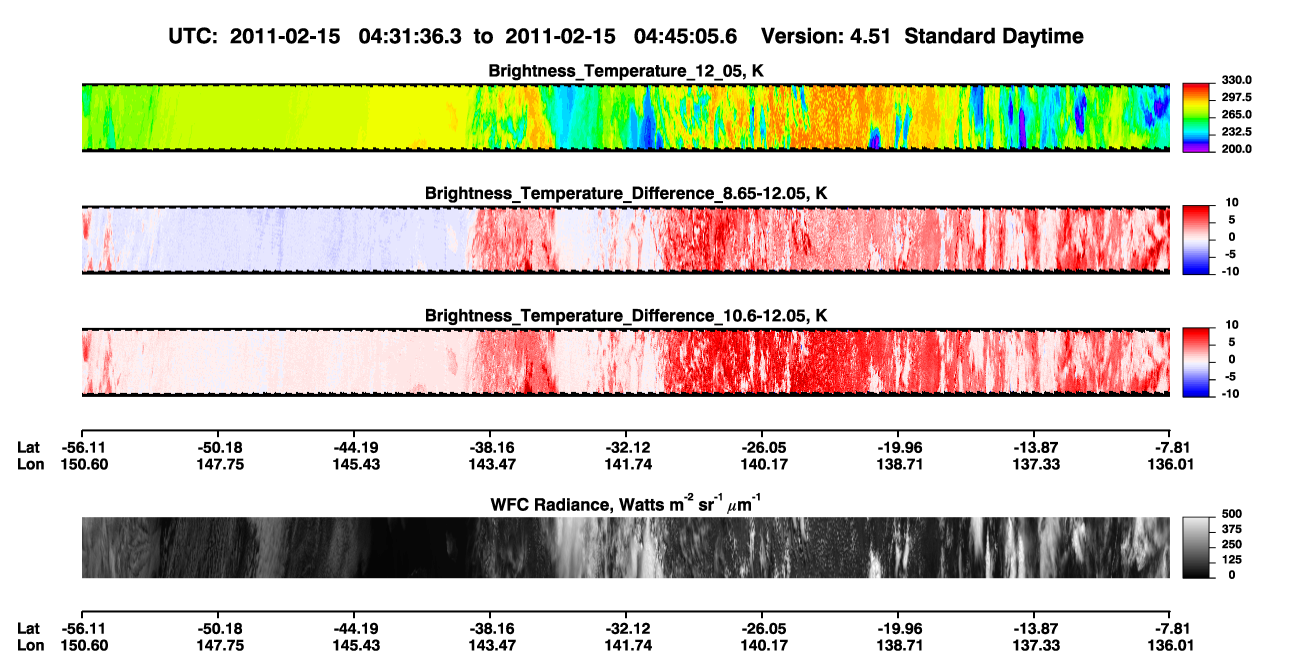1300x667 pixels.
Task: Click "-10" on the 10.6-12.05 color scale
Action: click(x=1230, y=394)
